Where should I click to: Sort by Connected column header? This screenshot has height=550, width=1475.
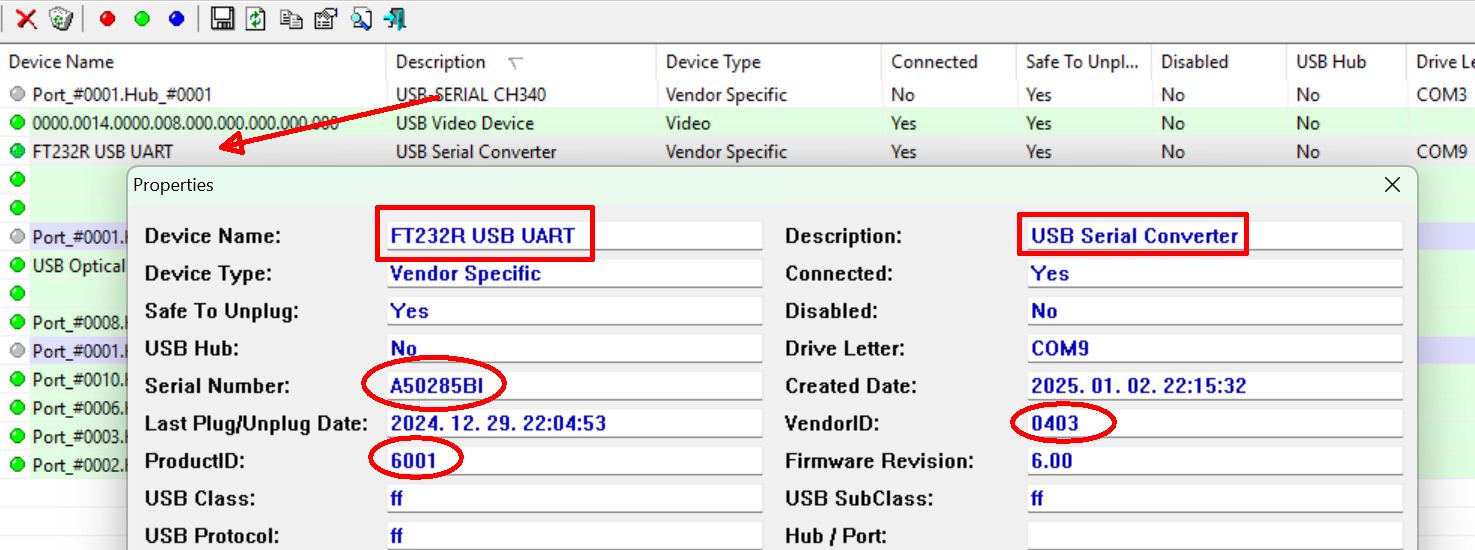click(948, 62)
